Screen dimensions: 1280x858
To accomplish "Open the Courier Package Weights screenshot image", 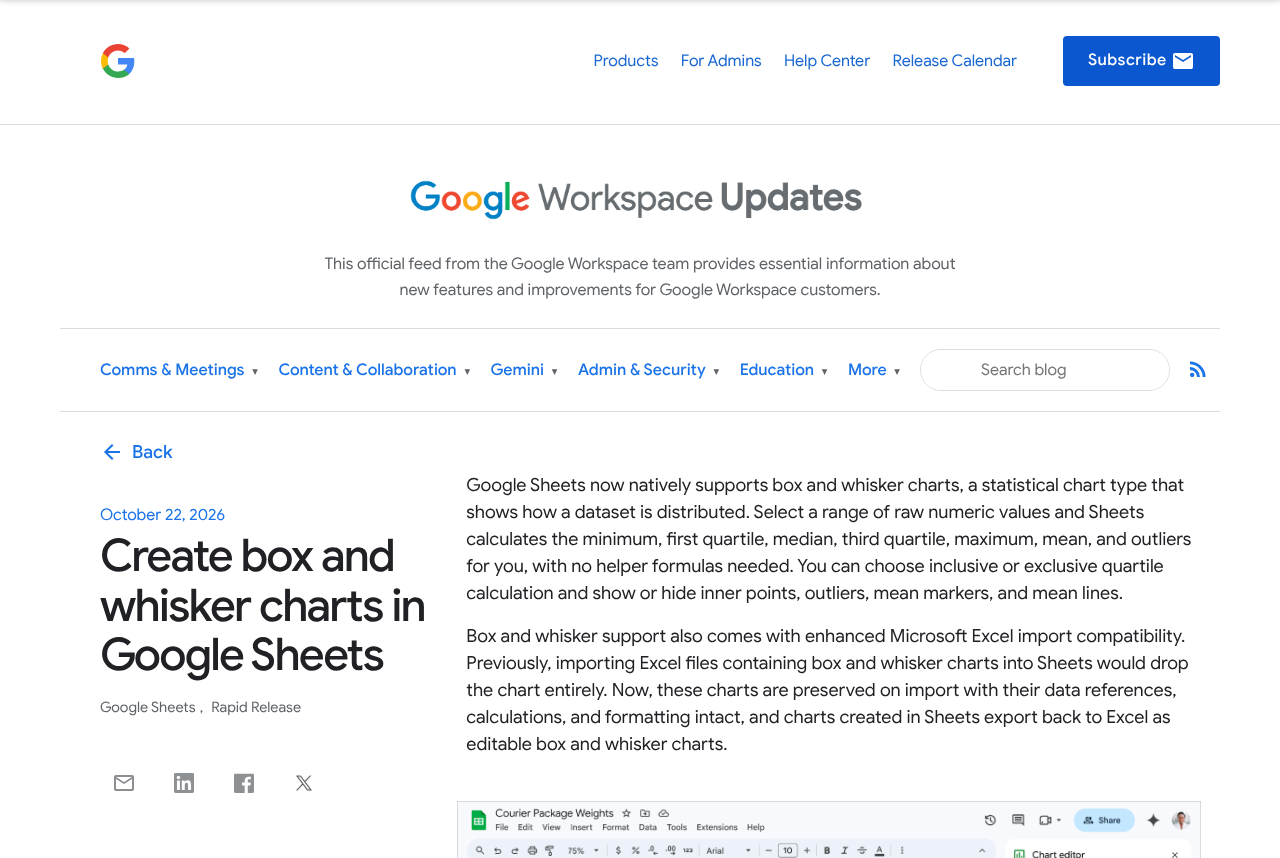I will click(829, 829).
